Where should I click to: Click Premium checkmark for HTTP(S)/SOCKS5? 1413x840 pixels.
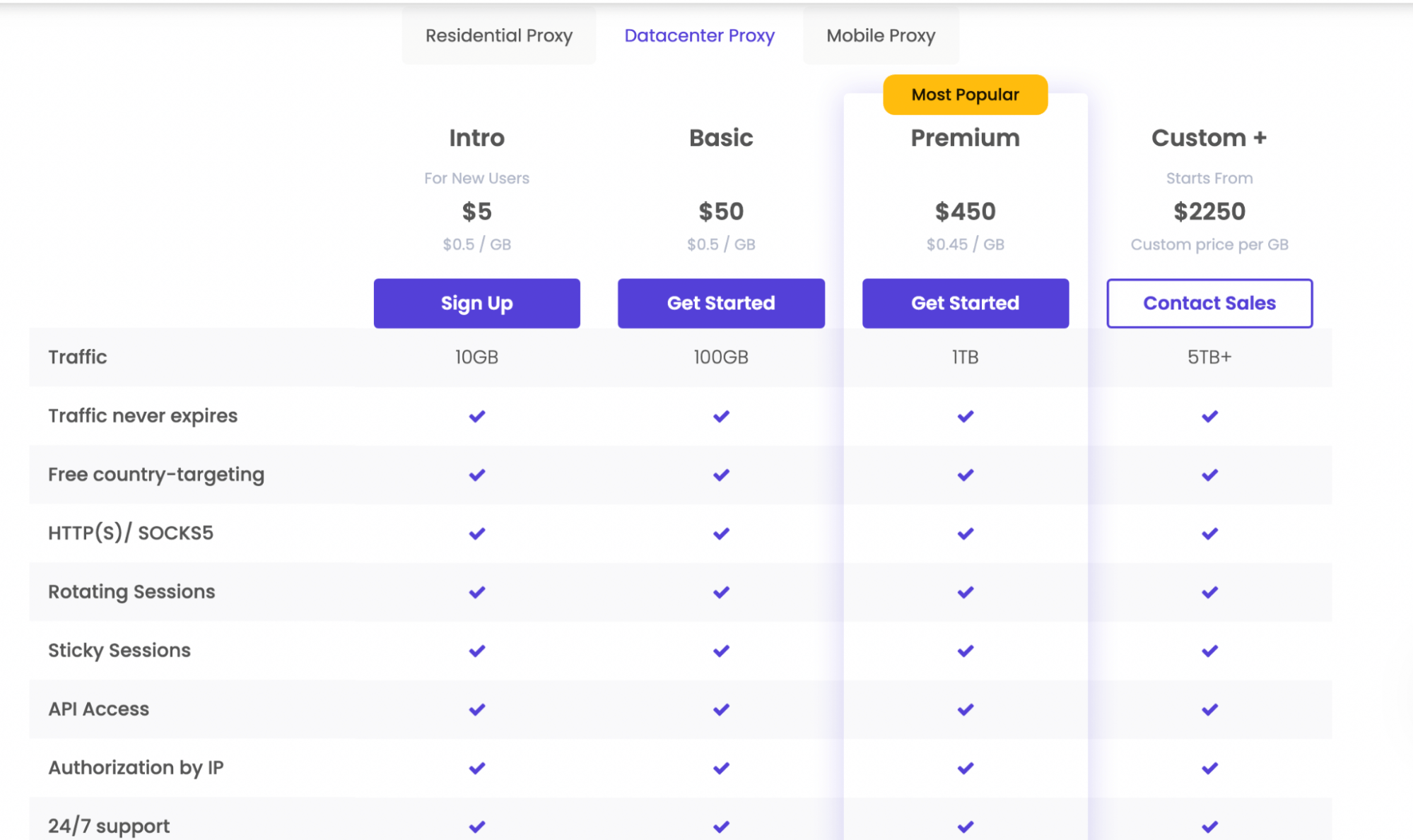pyautogui.click(x=965, y=533)
